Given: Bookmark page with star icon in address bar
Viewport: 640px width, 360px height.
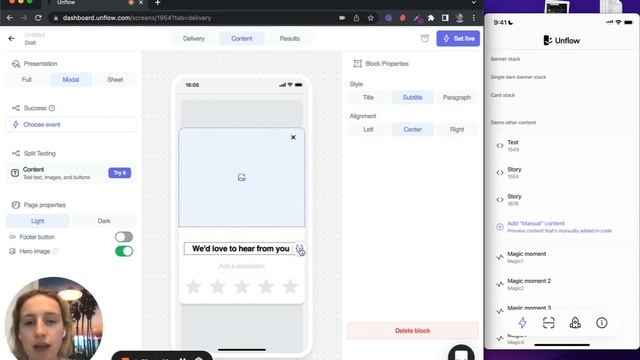Looking at the screenshot, I should pyautogui.click(x=371, y=18).
